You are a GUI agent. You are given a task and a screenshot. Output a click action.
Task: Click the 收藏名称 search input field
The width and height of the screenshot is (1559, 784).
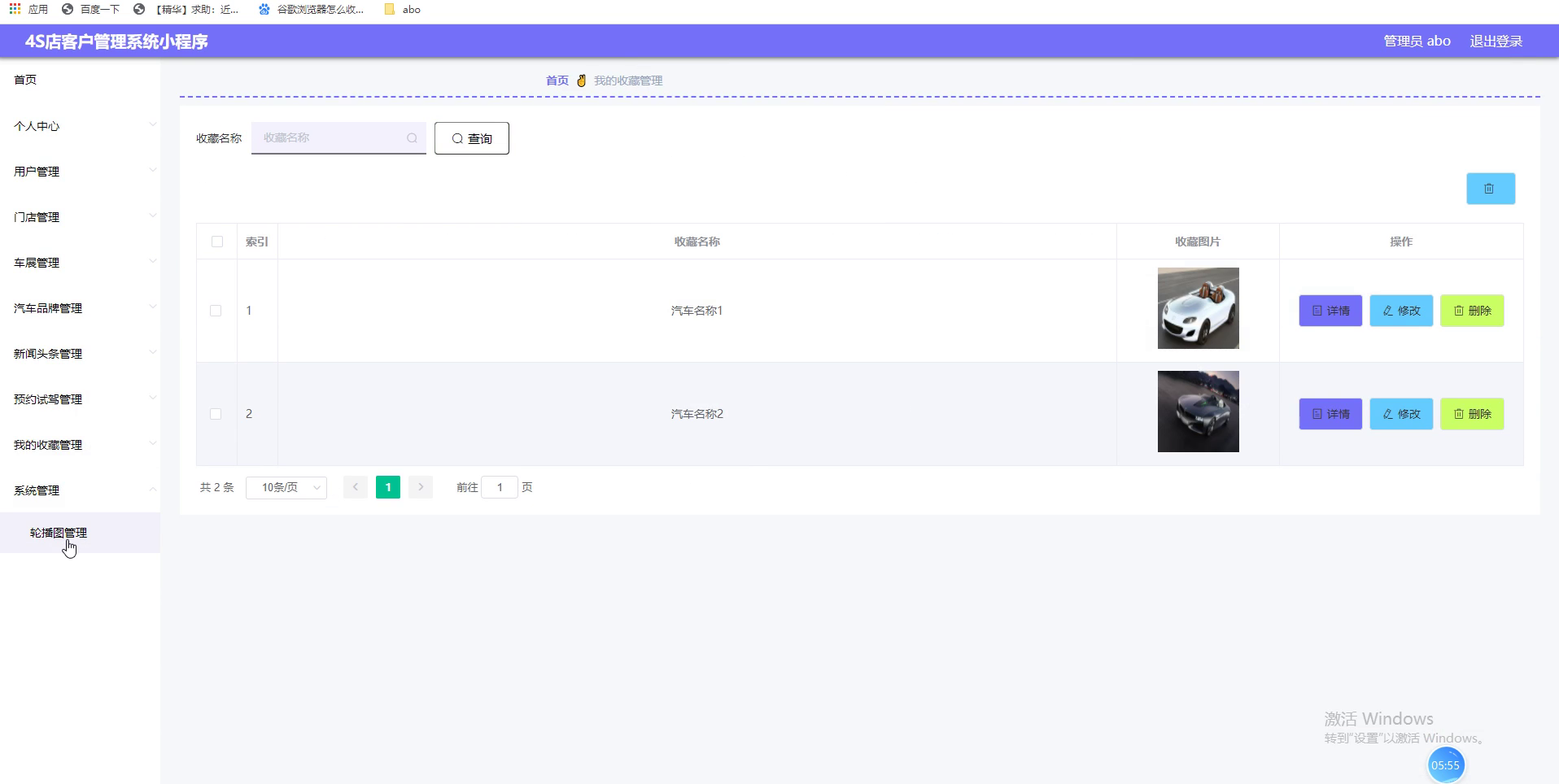[338, 138]
